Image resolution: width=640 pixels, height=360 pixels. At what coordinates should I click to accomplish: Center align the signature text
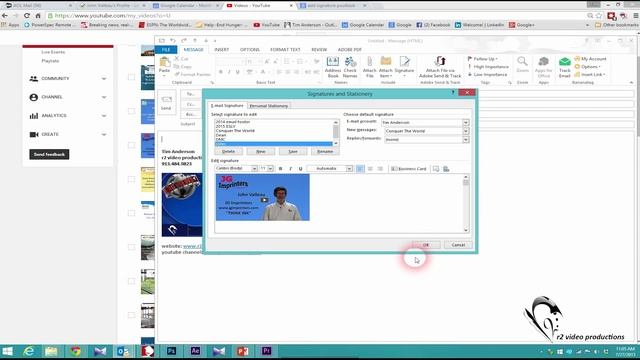pyautogui.click(x=370, y=169)
